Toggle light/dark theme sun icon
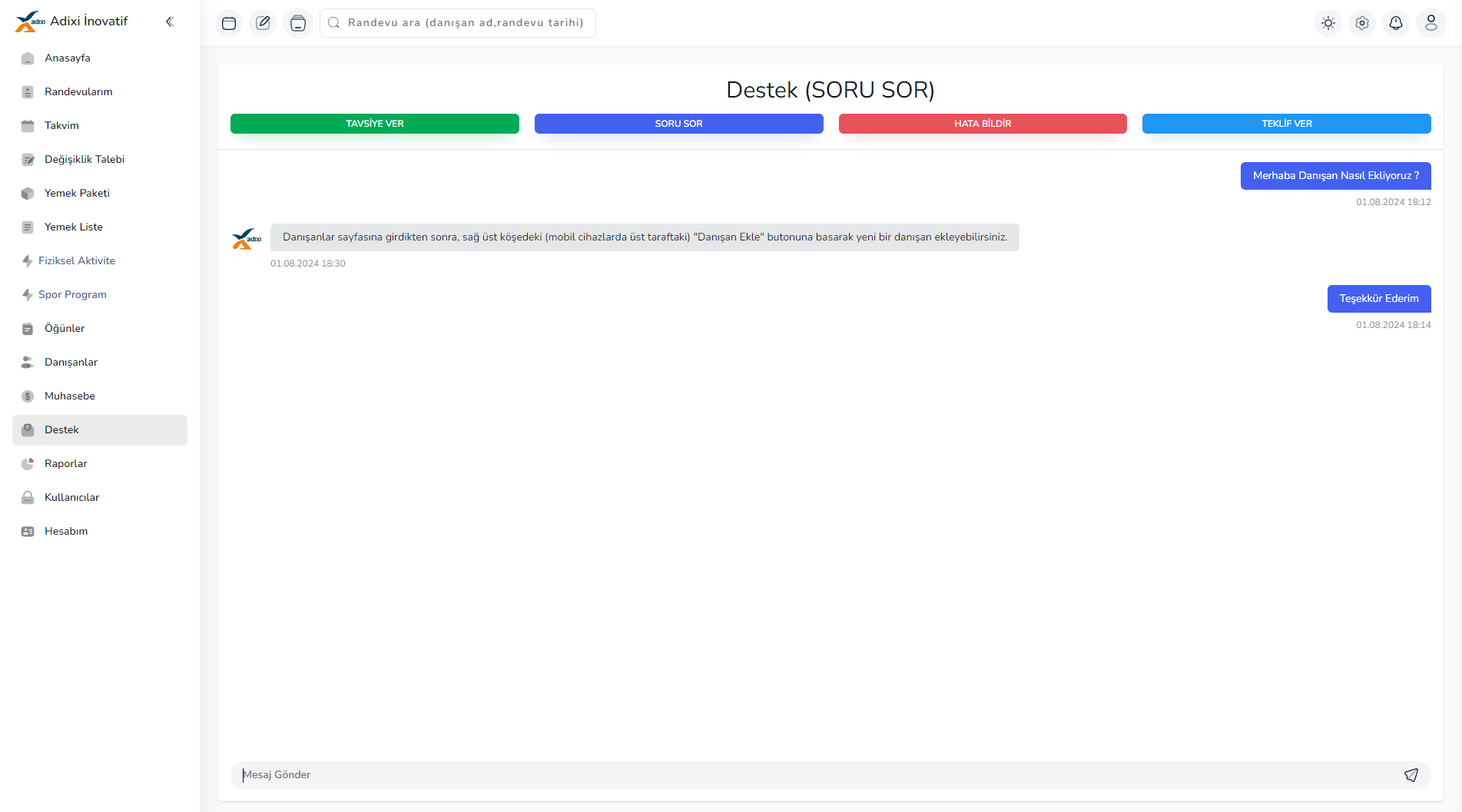Viewport: 1462px width, 812px height. point(1328,23)
